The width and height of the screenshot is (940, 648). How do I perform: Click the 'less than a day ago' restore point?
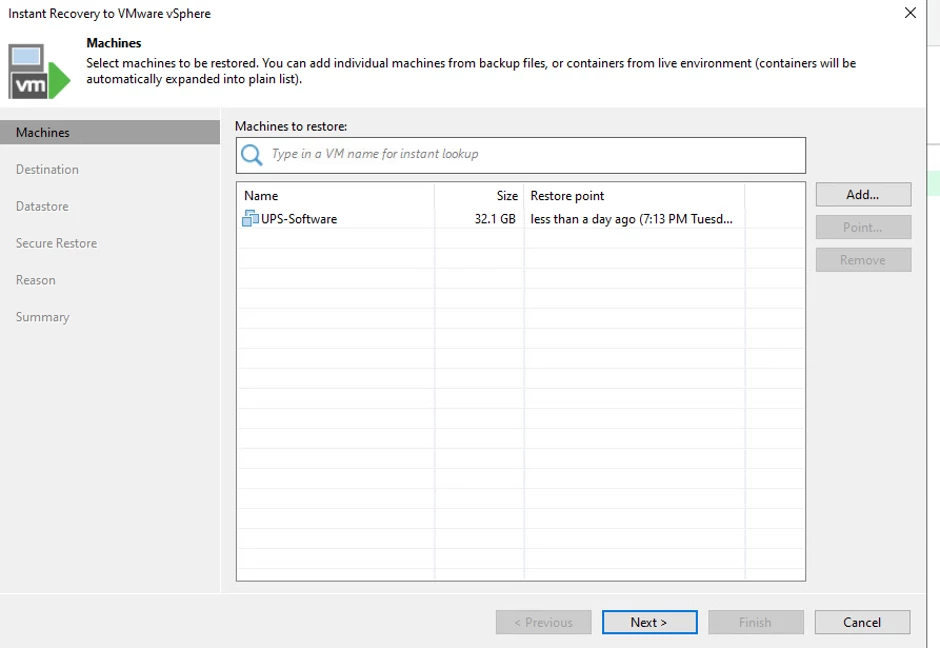[x=631, y=219]
